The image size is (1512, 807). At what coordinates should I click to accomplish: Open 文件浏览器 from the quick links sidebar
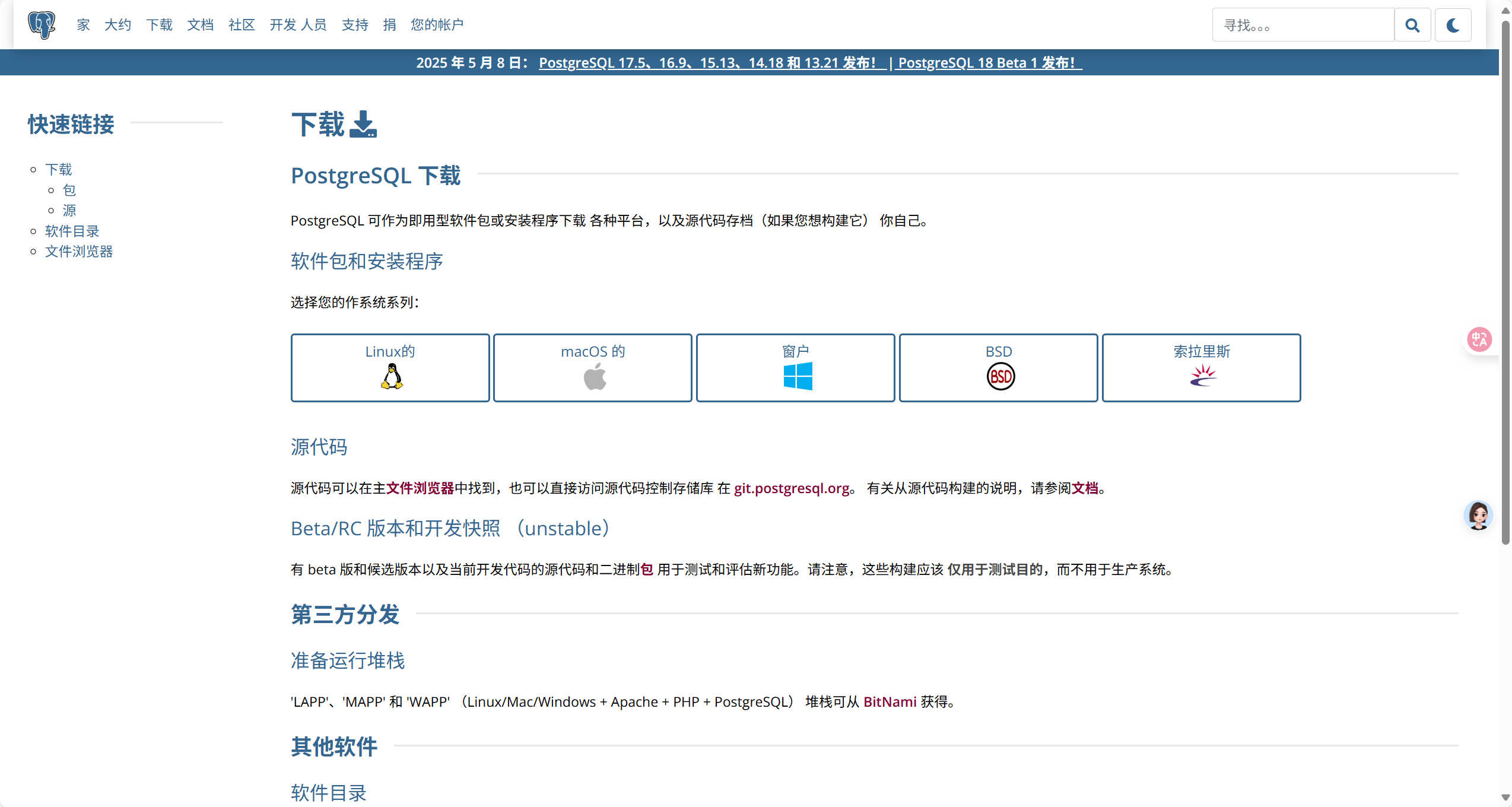[78, 251]
